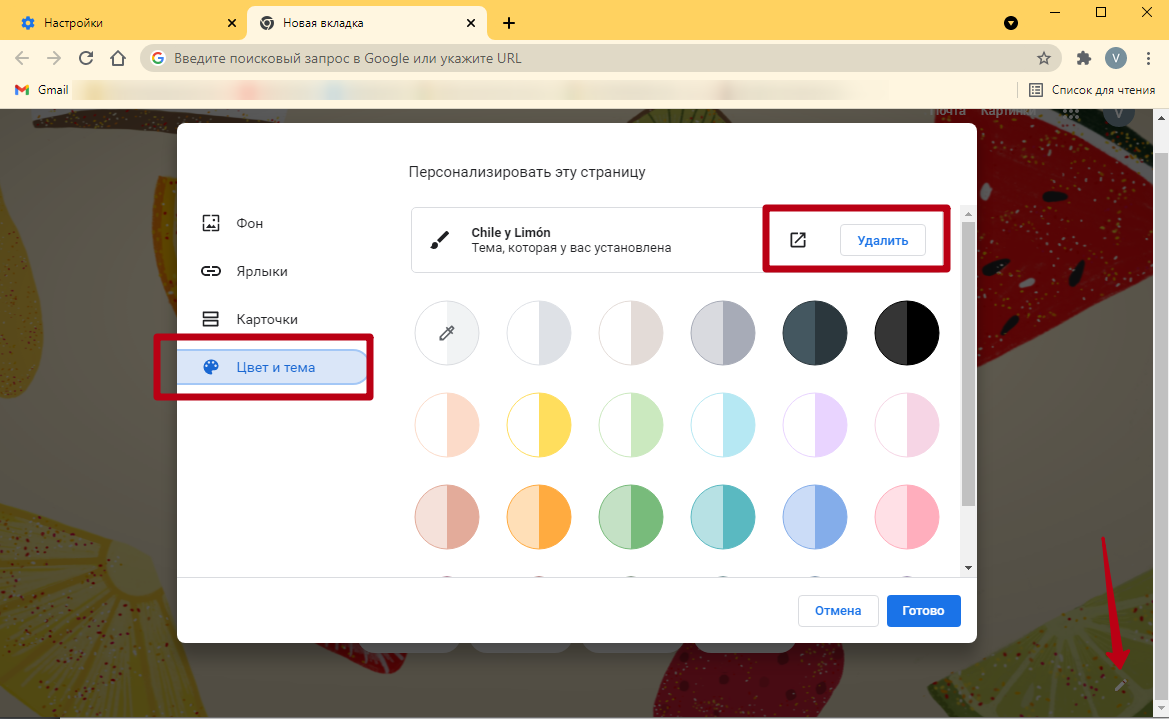Click the Готово button
This screenshot has height=719, width=1169.
(x=923, y=611)
